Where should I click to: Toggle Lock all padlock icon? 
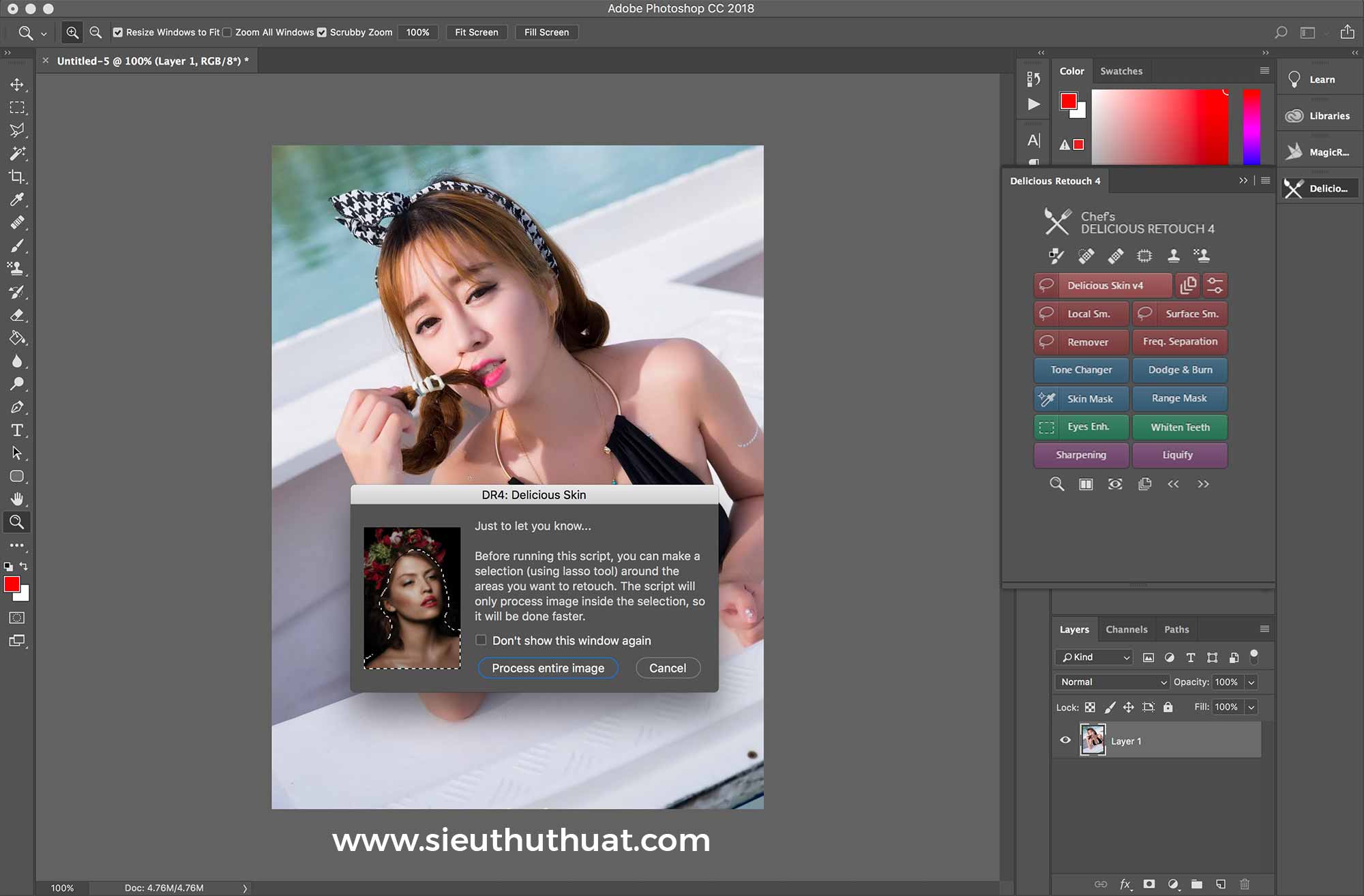[x=1168, y=707]
